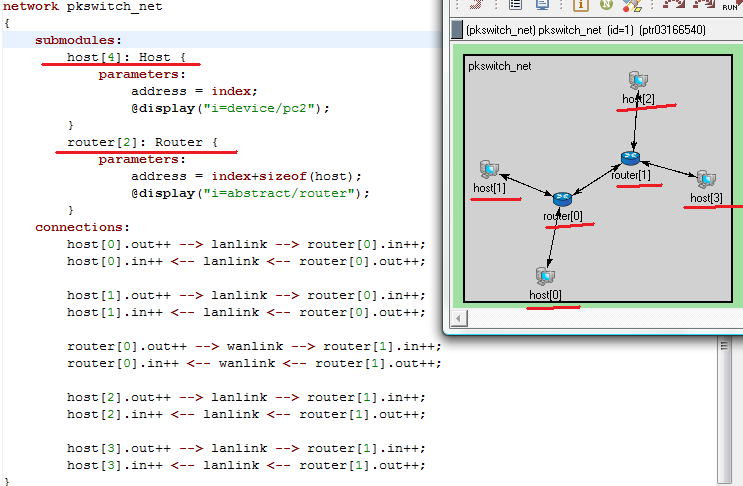
Task: Click the router[1] text label in the canvas
Action: pos(631,175)
